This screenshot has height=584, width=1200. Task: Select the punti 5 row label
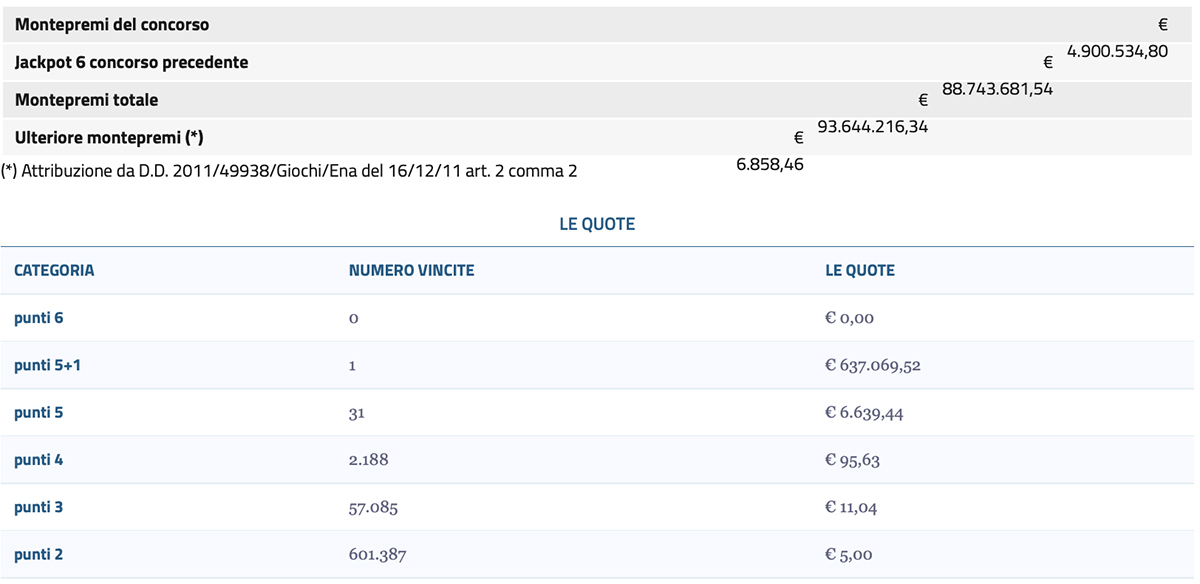pos(38,412)
